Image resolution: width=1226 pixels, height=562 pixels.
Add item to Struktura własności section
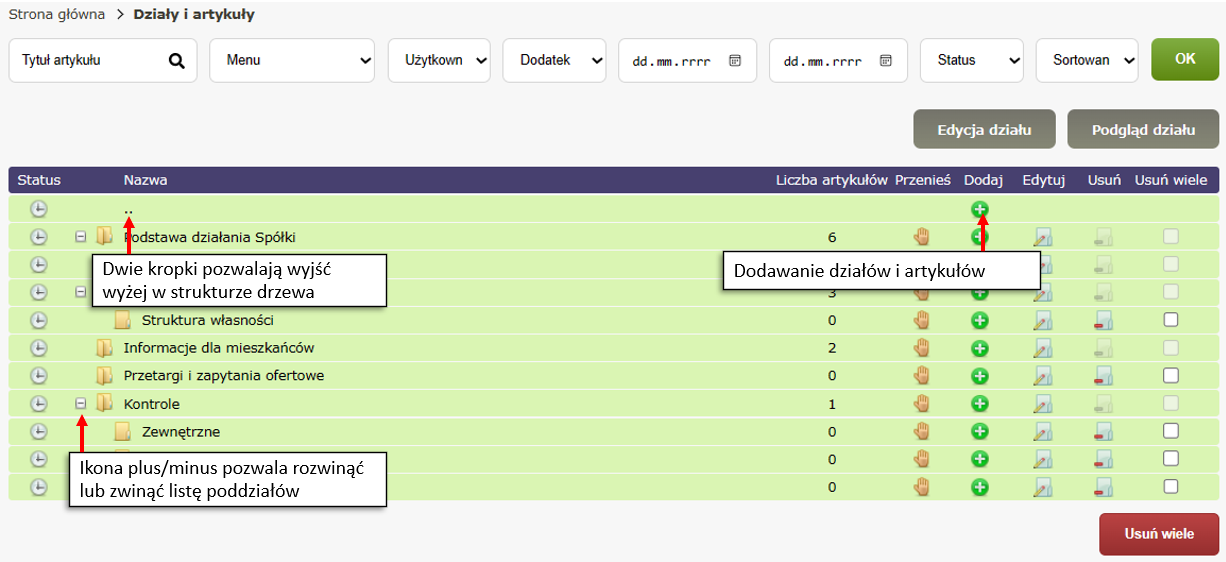pos(979,320)
